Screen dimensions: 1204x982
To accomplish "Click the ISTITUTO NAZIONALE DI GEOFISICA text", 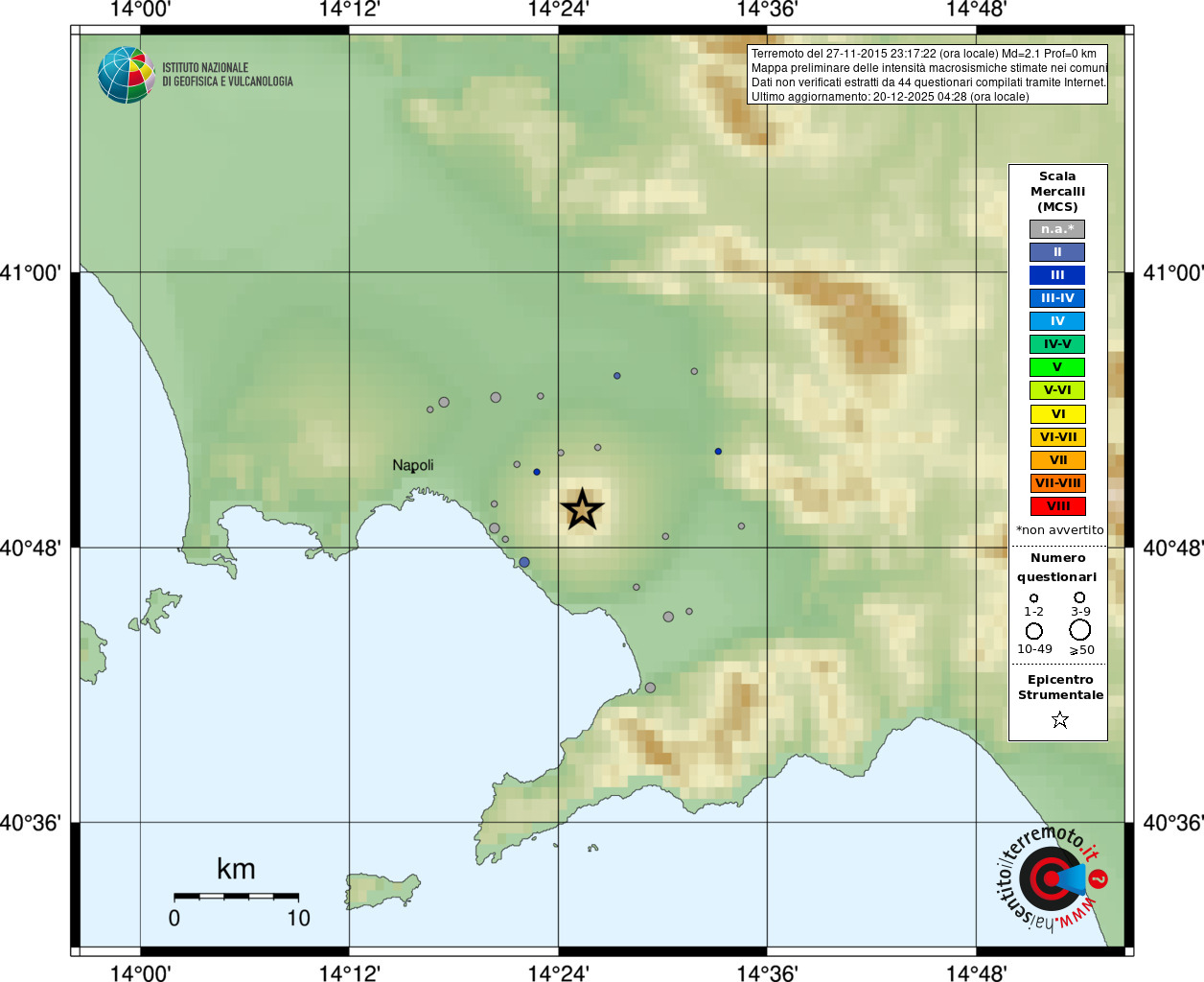I will [x=227, y=75].
